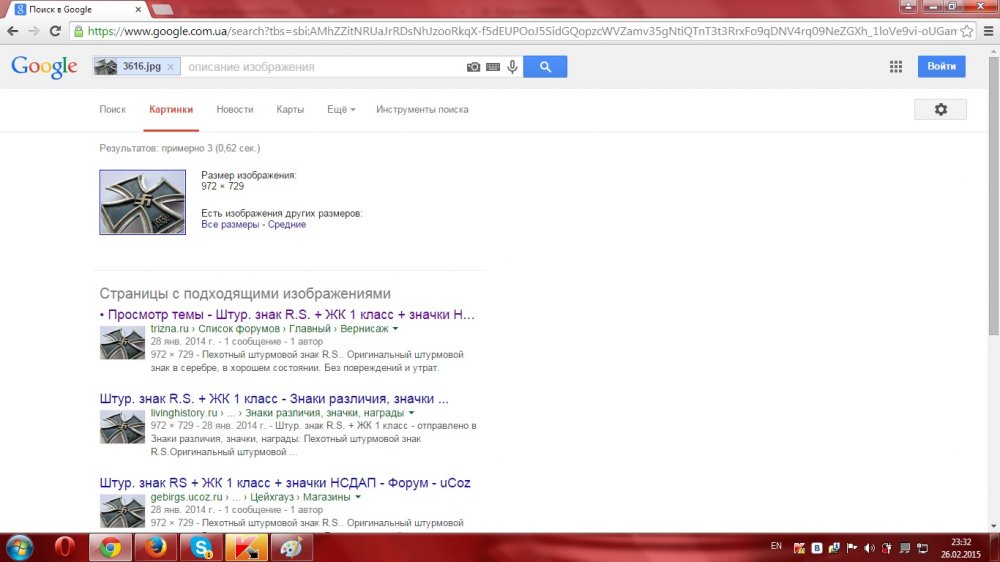Open a new browser tab
This screenshot has height=562, width=1000.
tap(162, 10)
